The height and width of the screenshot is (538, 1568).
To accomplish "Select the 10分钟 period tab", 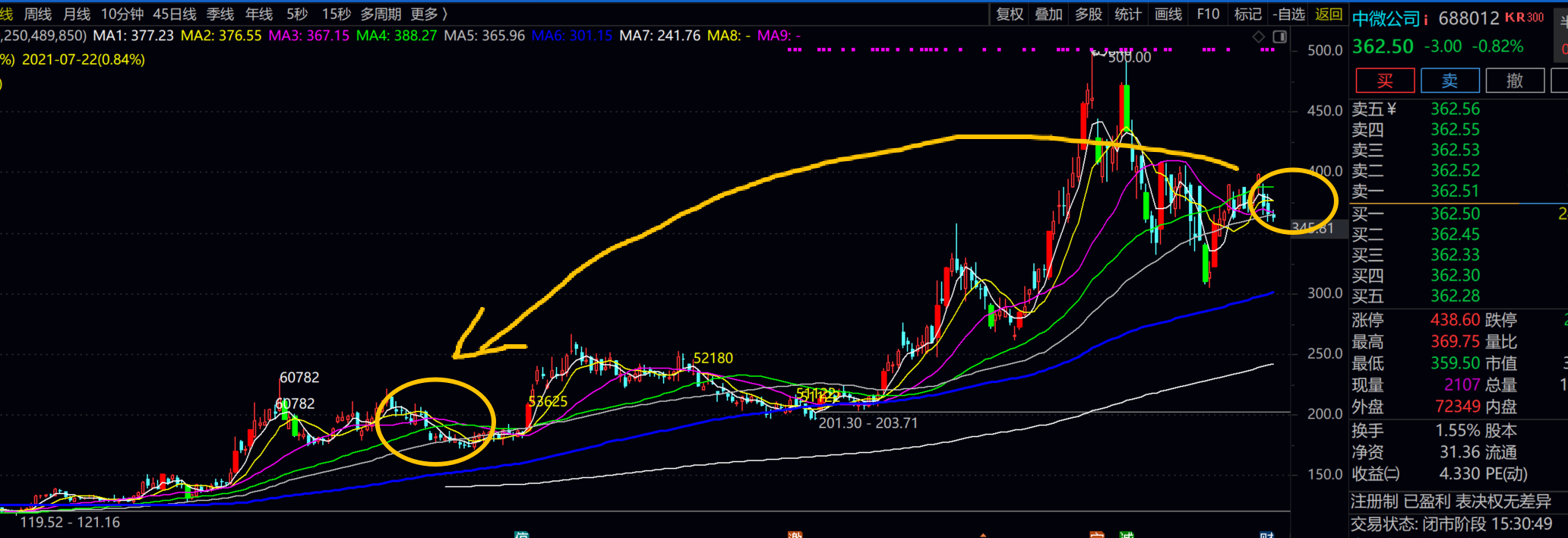I will (122, 14).
